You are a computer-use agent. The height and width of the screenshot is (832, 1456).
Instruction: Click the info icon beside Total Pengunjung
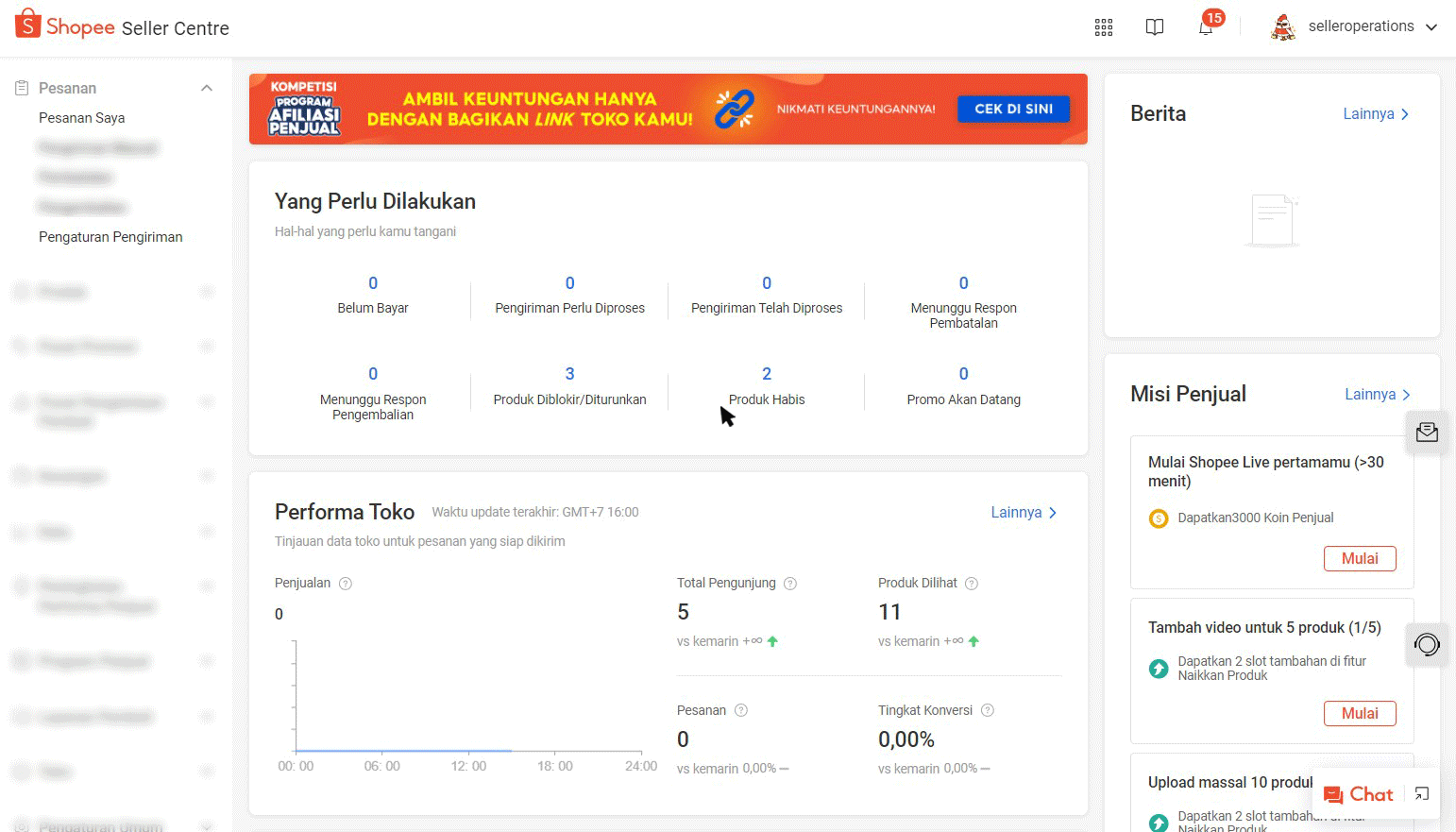pos(790,584)
